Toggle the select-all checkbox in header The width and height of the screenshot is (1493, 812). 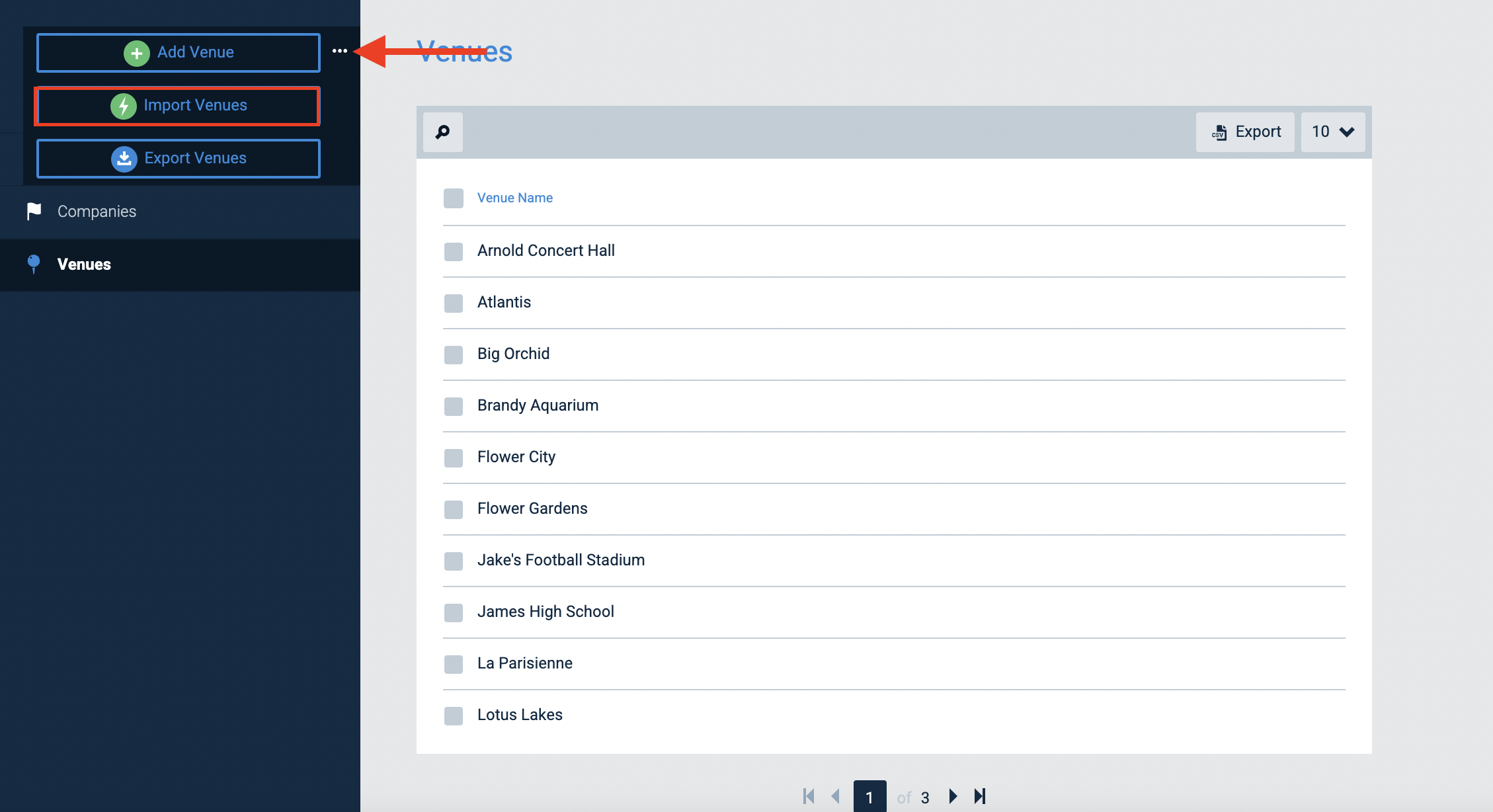454,198
